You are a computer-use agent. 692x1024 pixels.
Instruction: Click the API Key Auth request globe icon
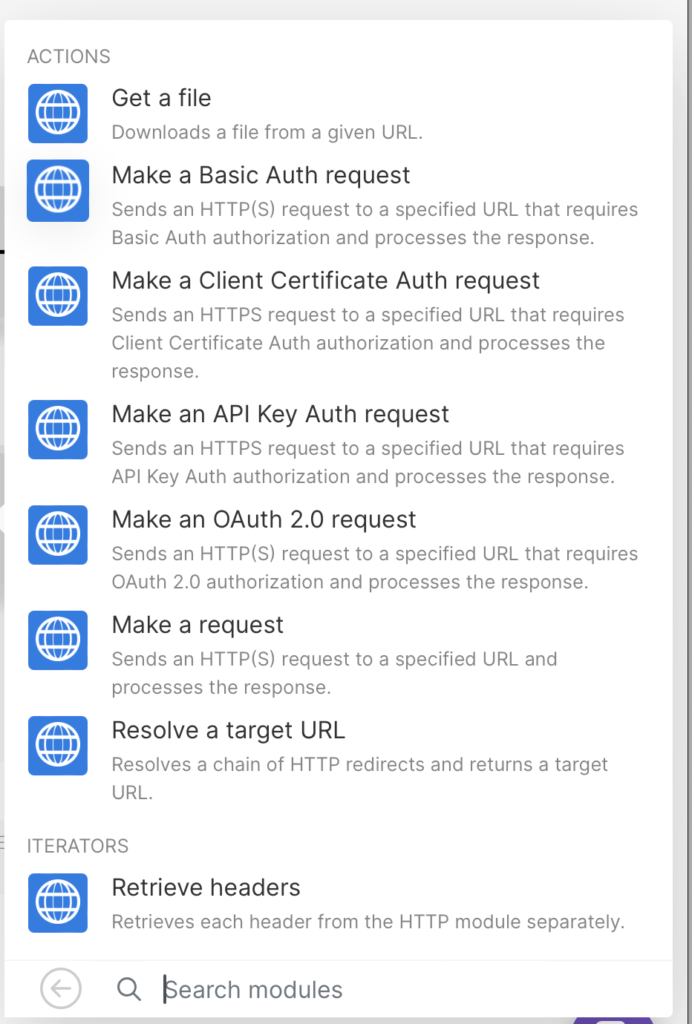(58, 429)
